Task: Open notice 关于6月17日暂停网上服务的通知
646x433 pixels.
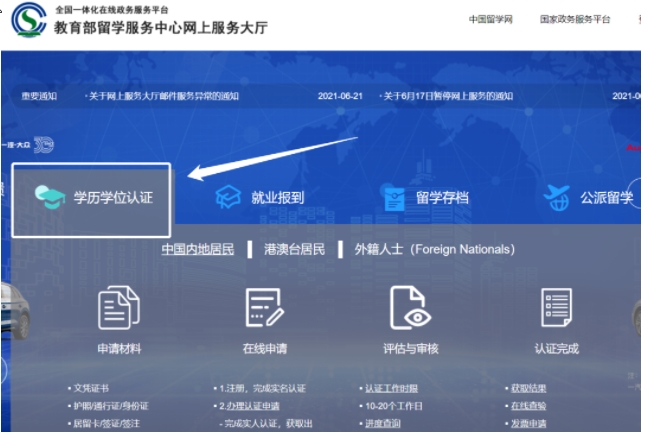Action: click(448, 96)
